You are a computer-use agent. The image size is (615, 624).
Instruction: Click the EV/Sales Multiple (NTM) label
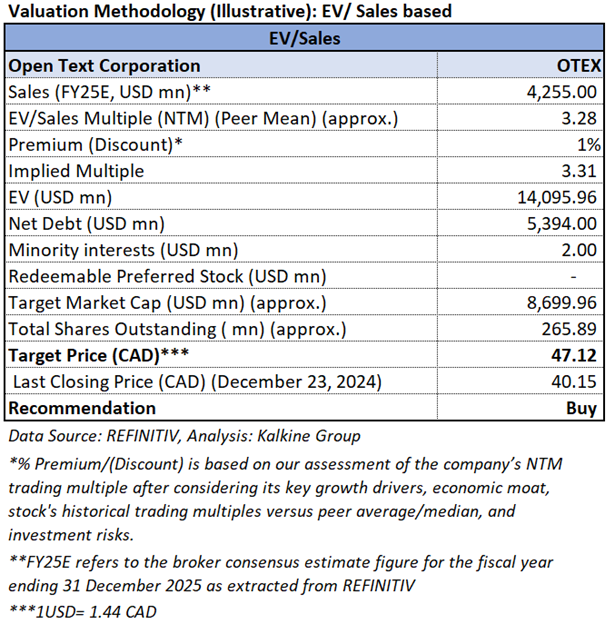203,119
